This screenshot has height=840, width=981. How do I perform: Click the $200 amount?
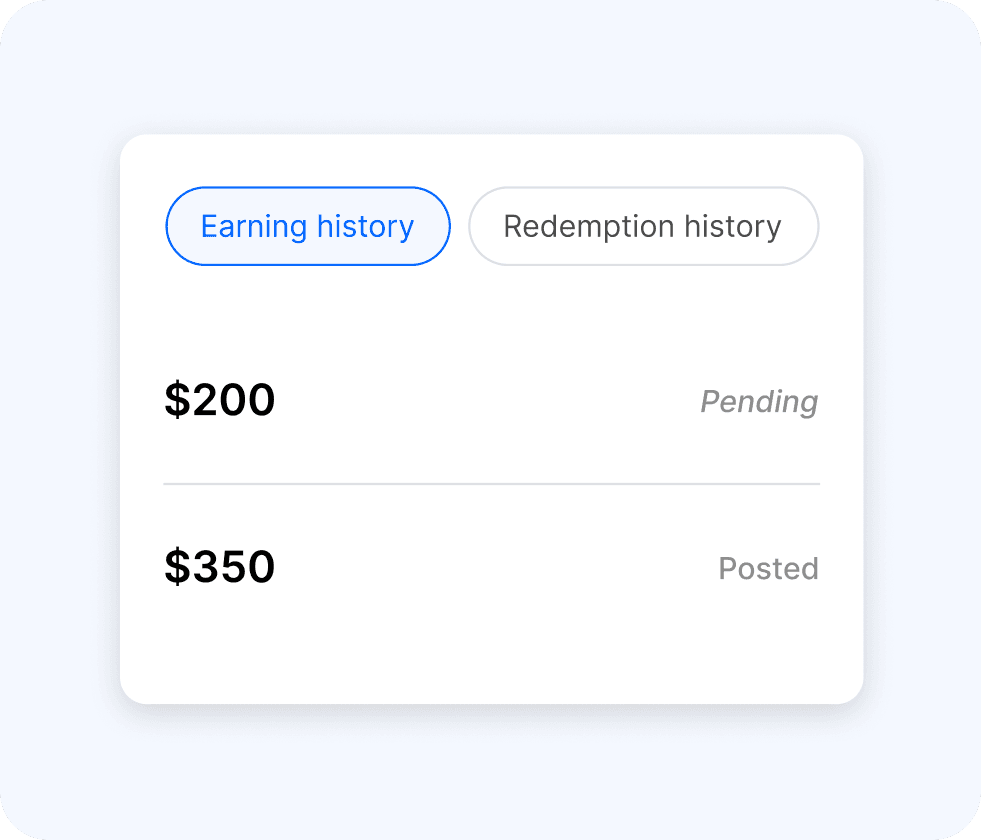click(220, 399)
